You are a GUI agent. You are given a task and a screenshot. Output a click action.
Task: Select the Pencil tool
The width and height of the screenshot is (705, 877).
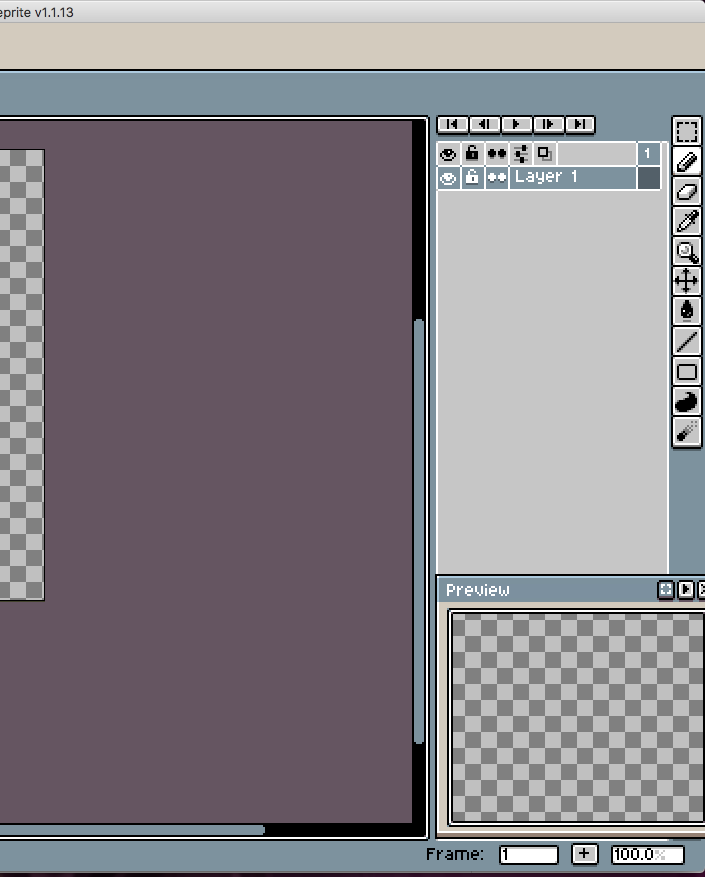point(687,162)
